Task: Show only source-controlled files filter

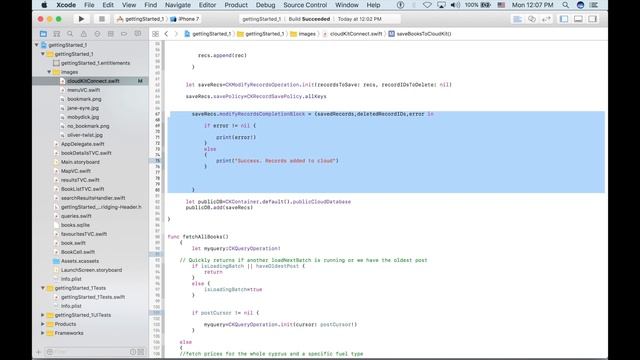Action: coord(141,351)
